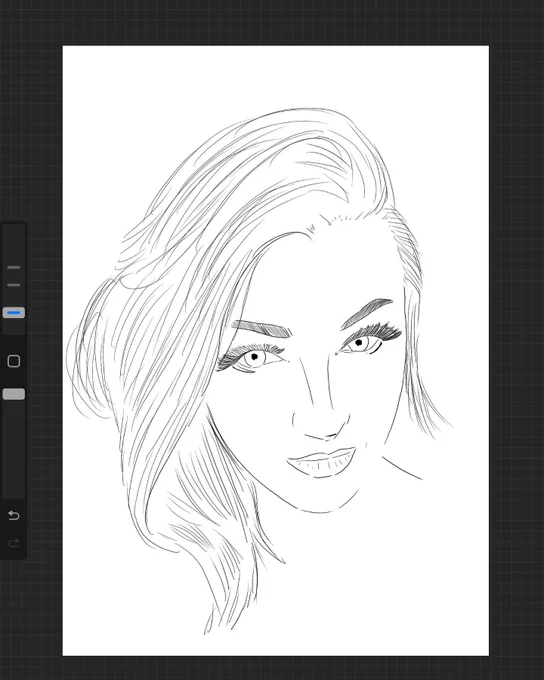The width and height of the screenshot is (544, 680).
Task: Tap the portrait sketch canvas
Action: point(275,350)
